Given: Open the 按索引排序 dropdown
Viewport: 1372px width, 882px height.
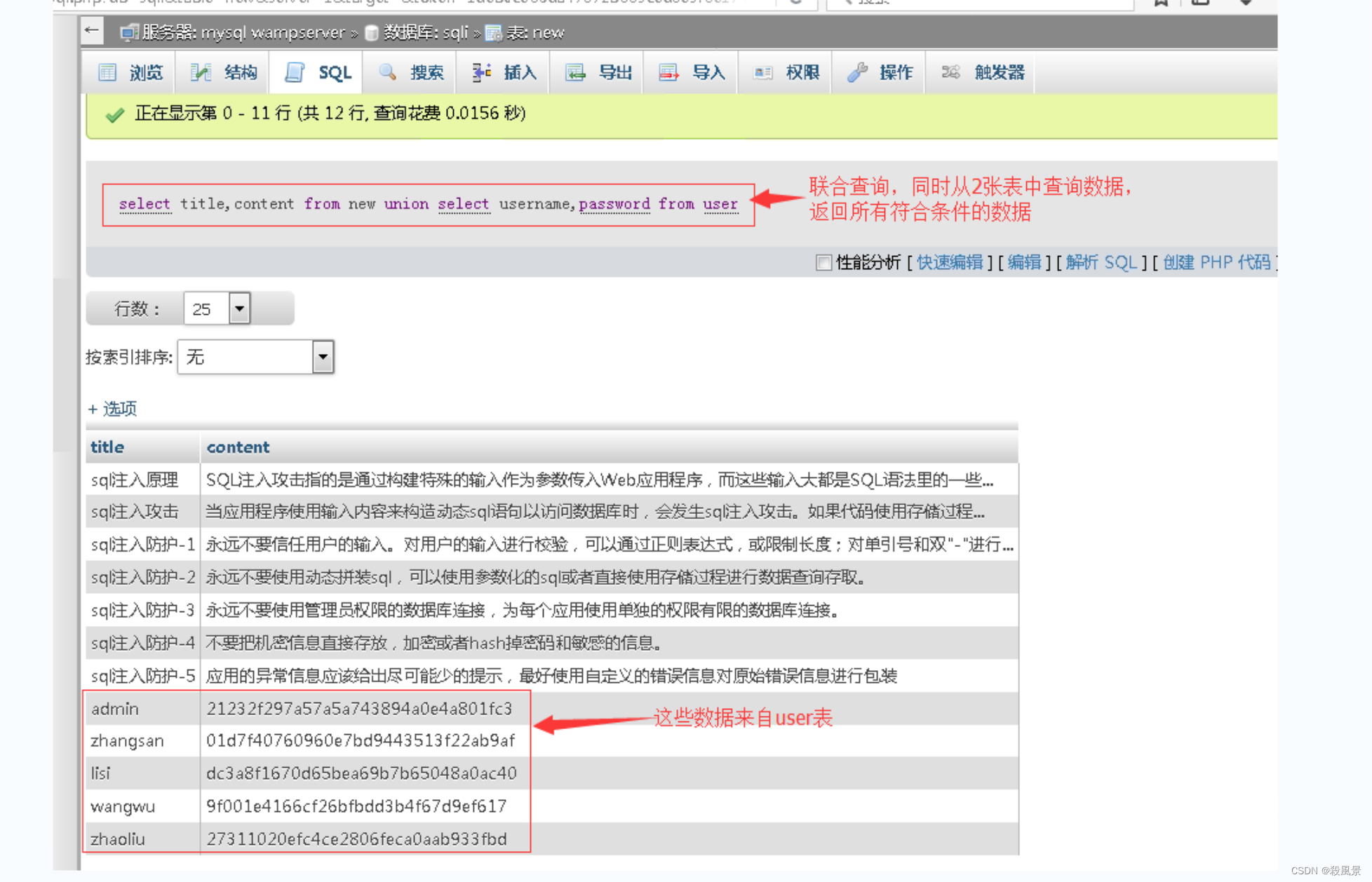Looking at the screenshot, I should [255, 357].
